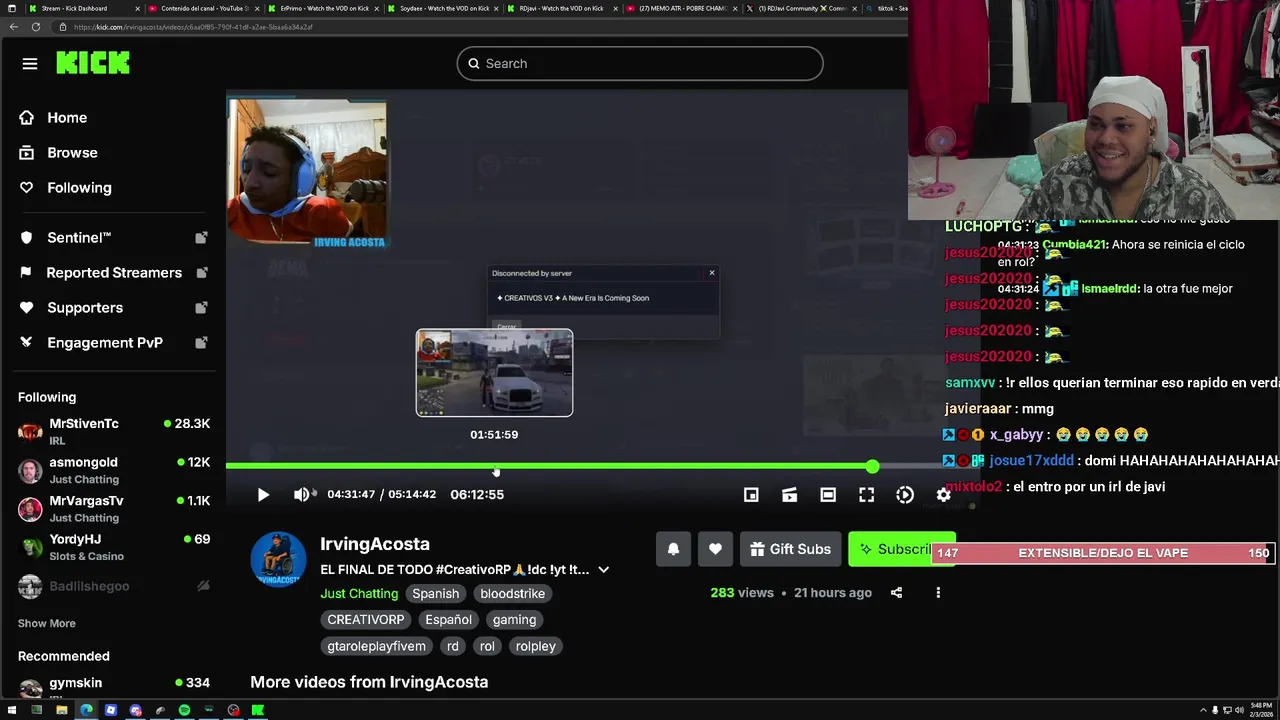Select the bloodstrike tag
The image size is (1280, 720).
(x=512, y=593)
